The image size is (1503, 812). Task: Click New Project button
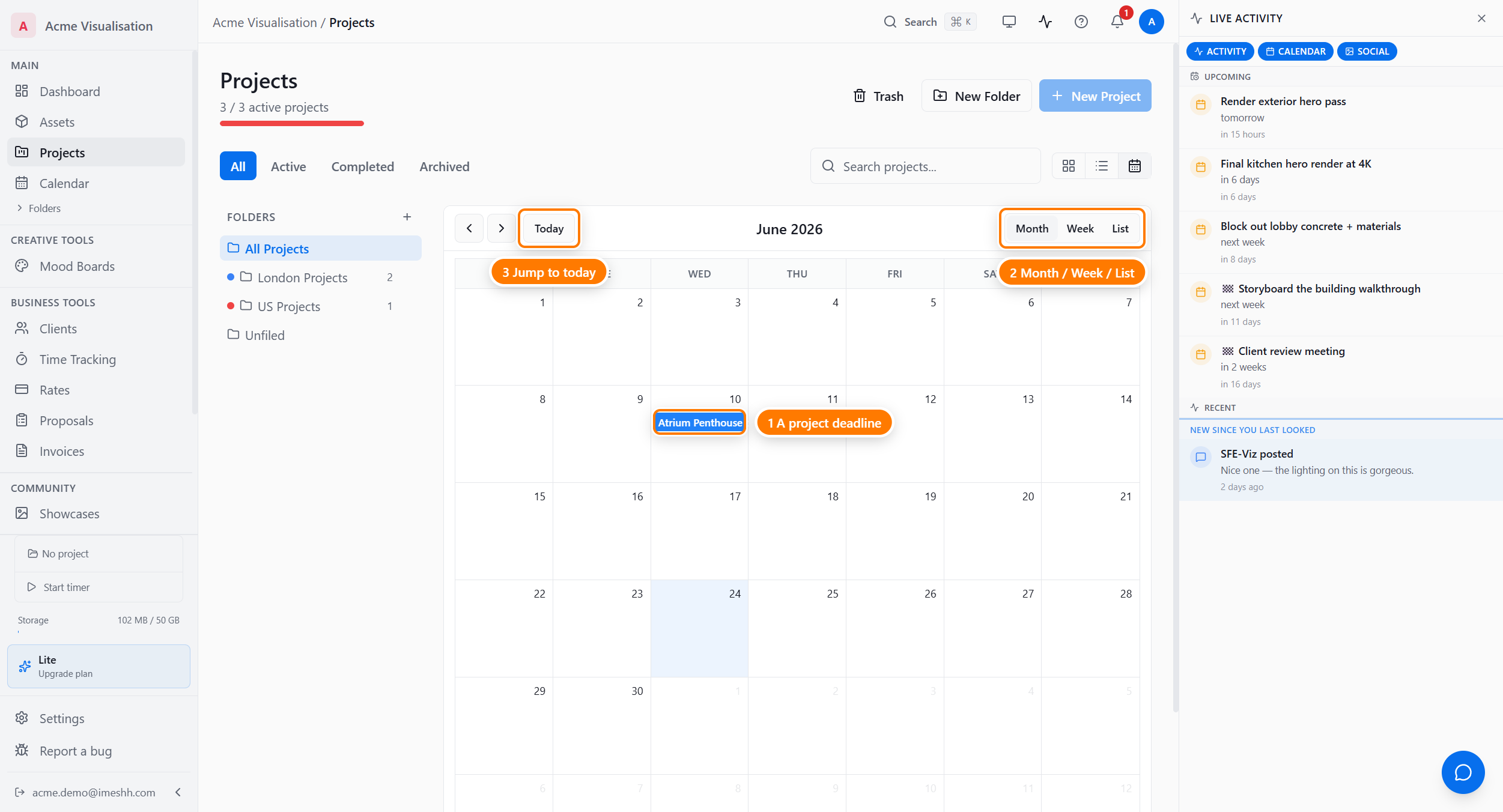pyautogui.click(x=1095, y=95)
